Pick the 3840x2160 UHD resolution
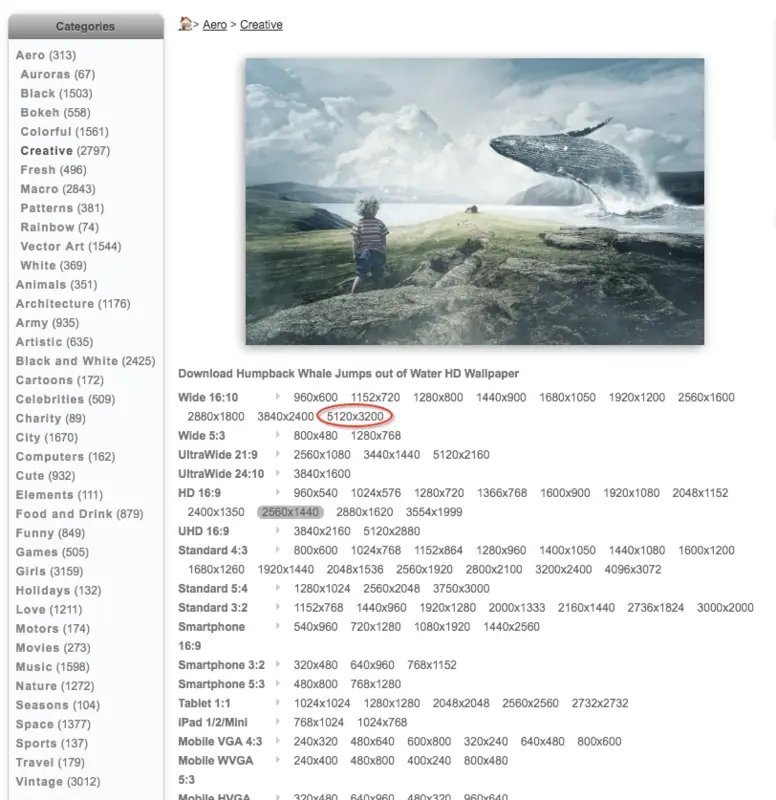 pos(321,531)
